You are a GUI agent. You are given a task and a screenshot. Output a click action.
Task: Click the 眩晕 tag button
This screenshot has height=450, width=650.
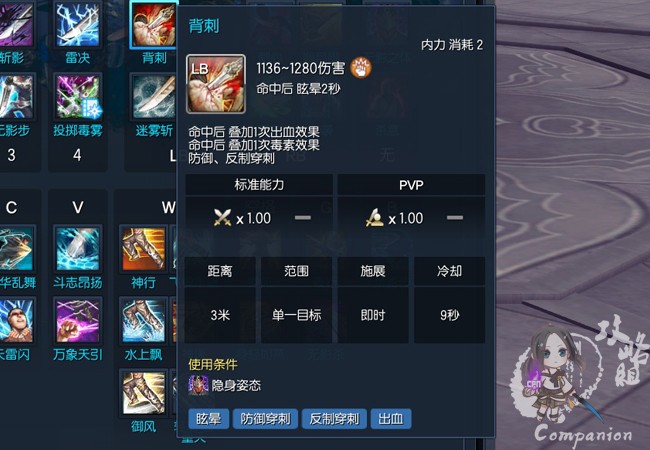click(x=209, y=419)
